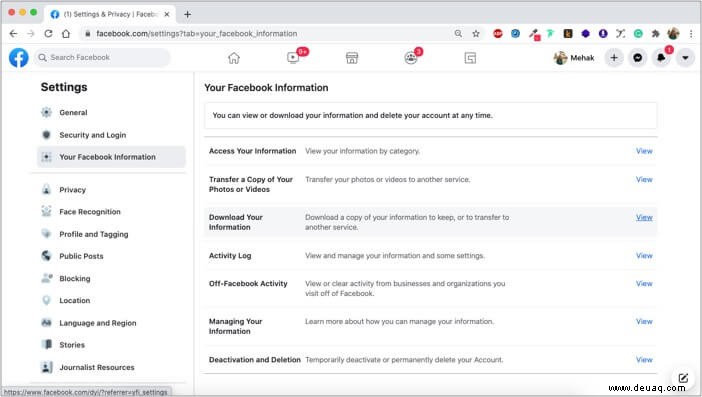Go back in browser

(13, 34)
